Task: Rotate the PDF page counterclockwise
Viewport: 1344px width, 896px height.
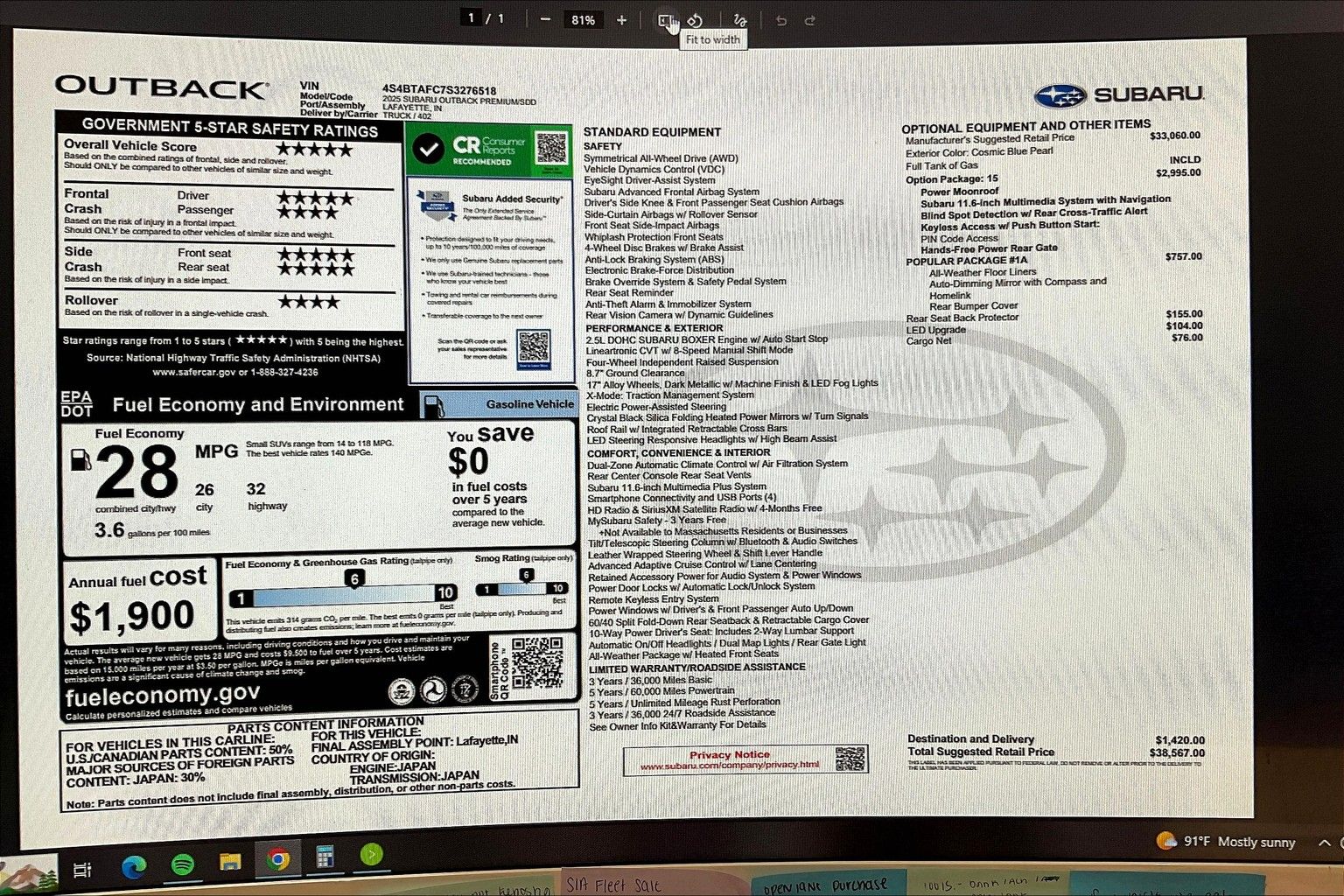Action: (x=695, y=20)
